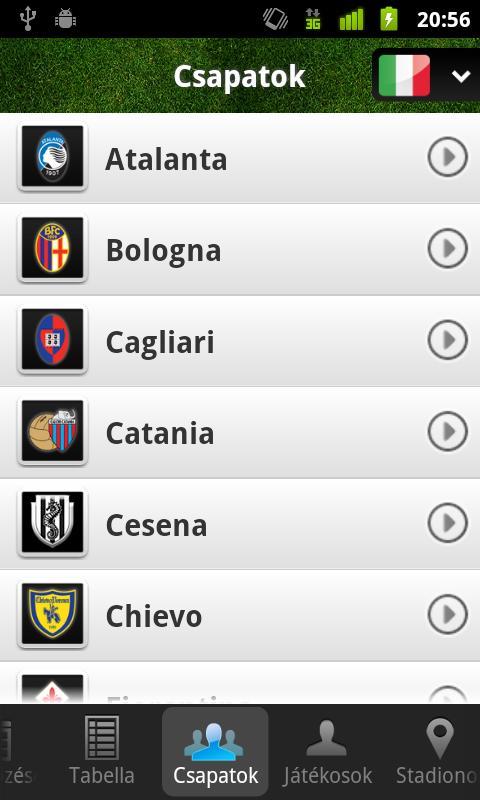Tap the Bologna club crest icon

click(53, 248)
